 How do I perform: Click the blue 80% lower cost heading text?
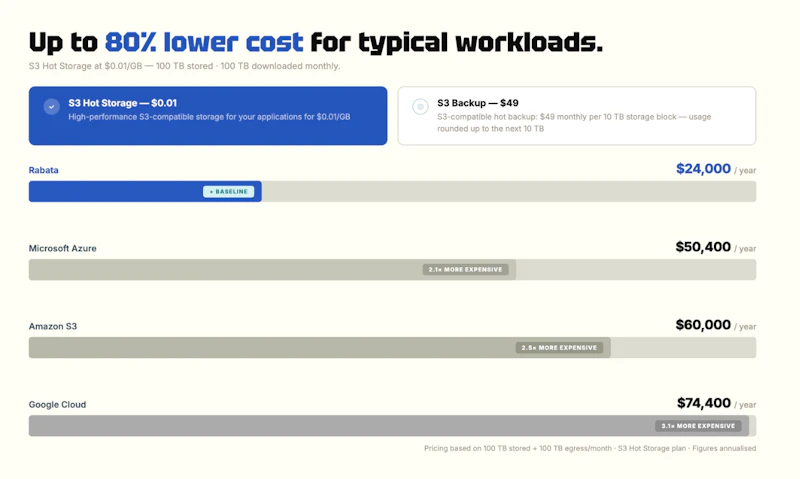click(x=204, y=42)
